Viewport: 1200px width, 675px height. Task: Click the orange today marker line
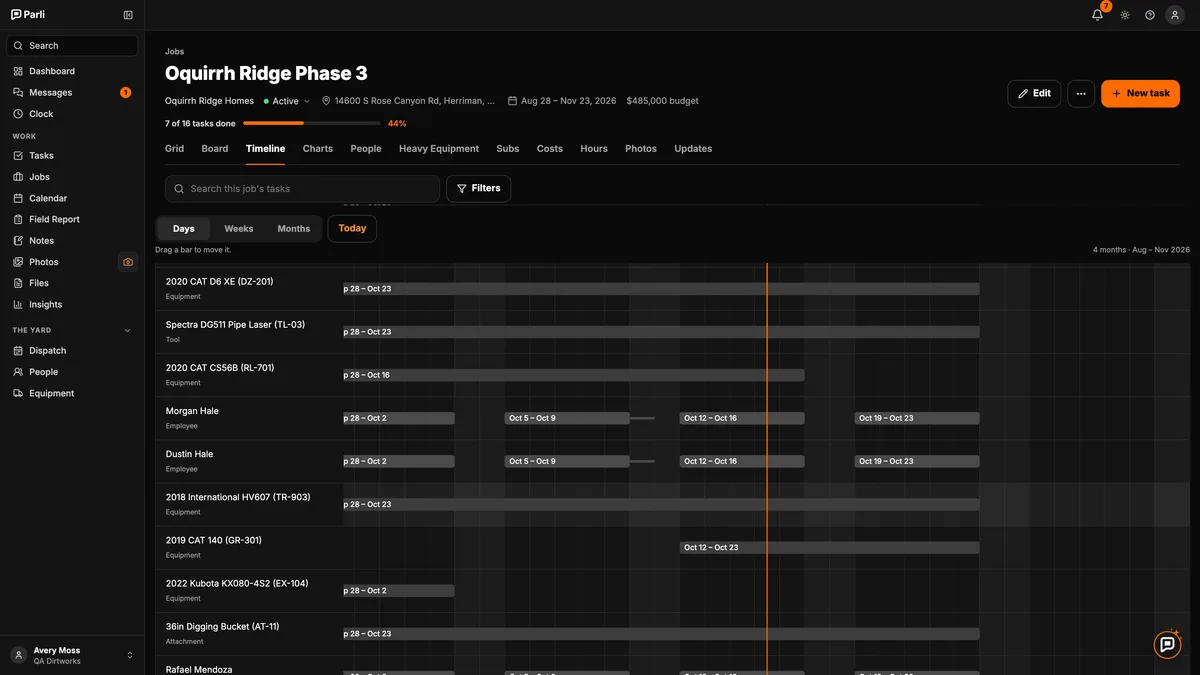pyautogui.click(x=767, y=469)
